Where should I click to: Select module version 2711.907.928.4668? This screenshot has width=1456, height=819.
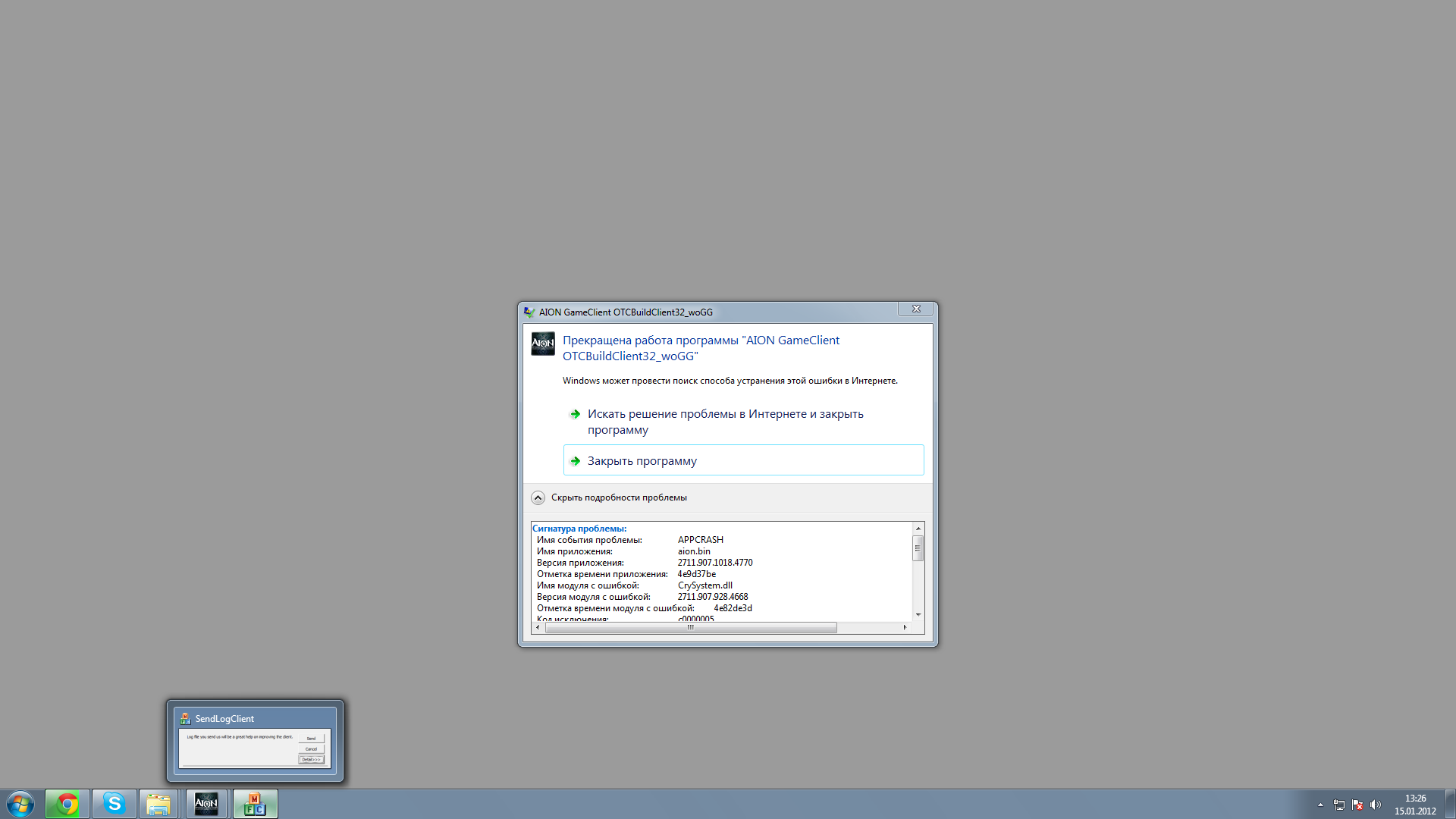point(713,597)
